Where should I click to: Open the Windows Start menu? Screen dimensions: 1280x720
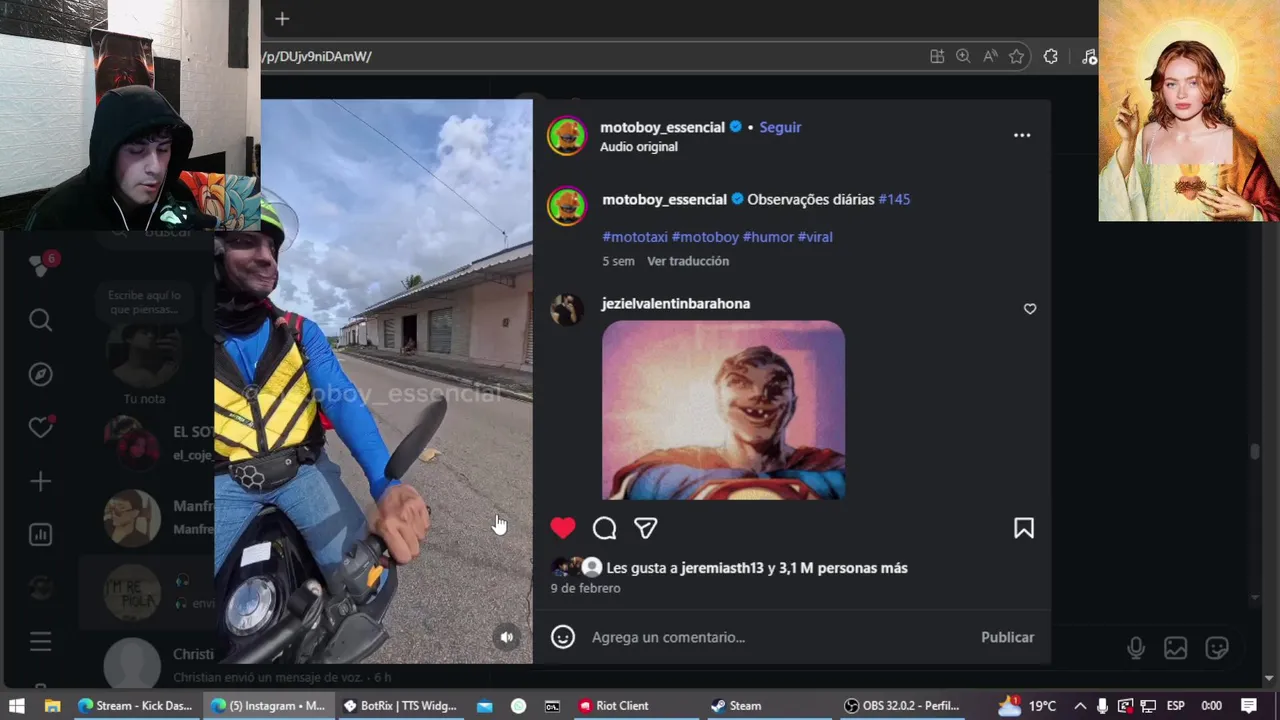[17, 705]
